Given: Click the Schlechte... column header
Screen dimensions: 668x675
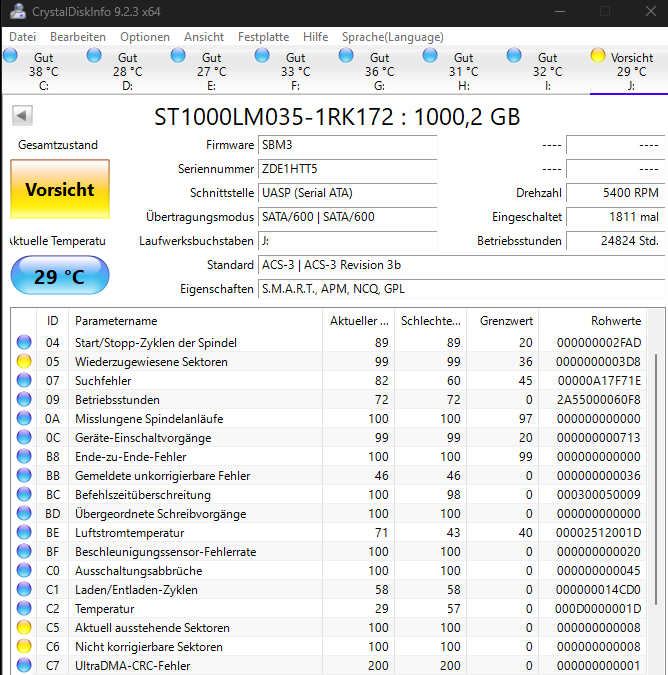Looking at the screenshot, I should [430, 321].
